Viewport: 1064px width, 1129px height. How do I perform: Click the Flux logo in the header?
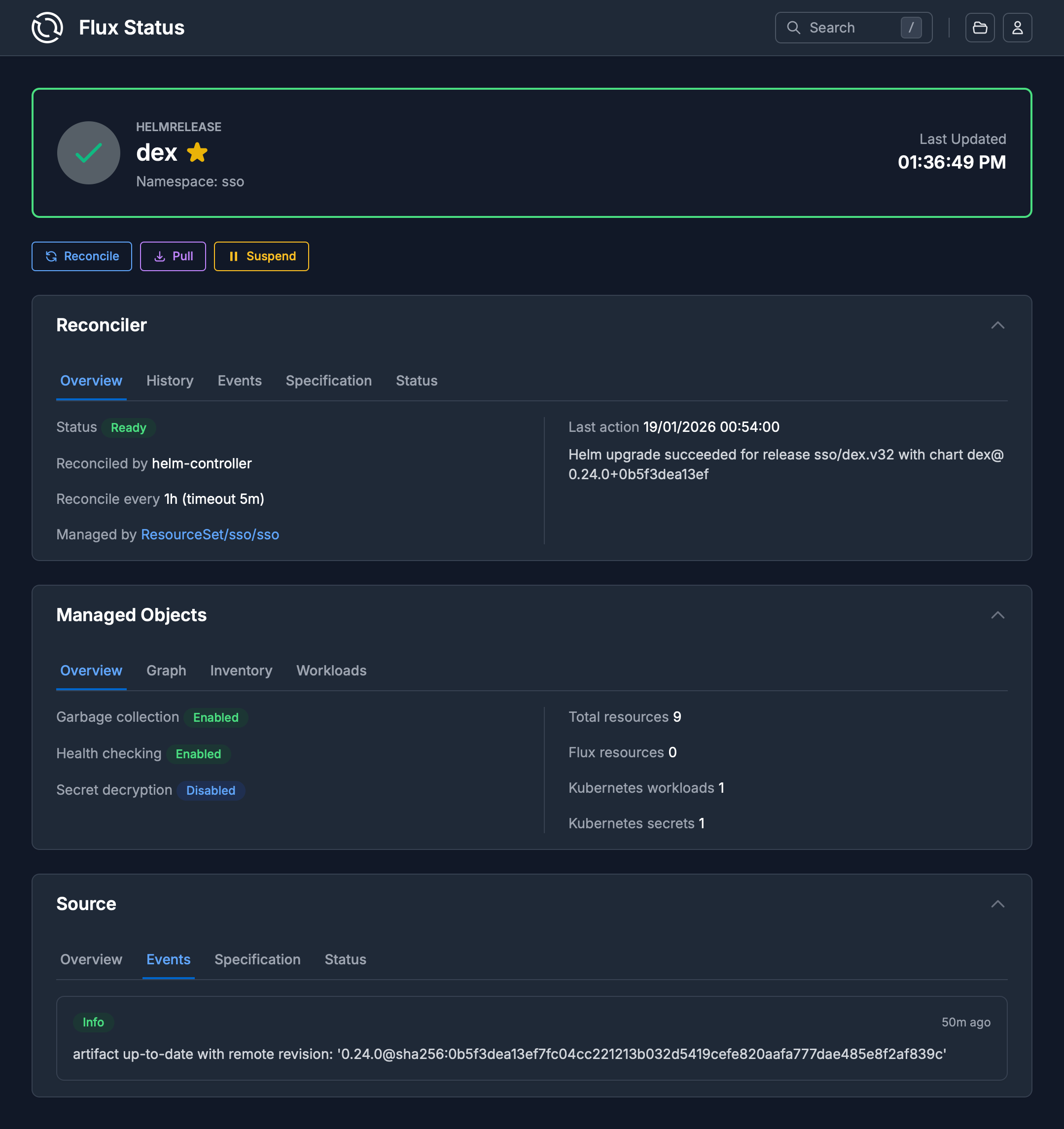[x=48, y=27]
